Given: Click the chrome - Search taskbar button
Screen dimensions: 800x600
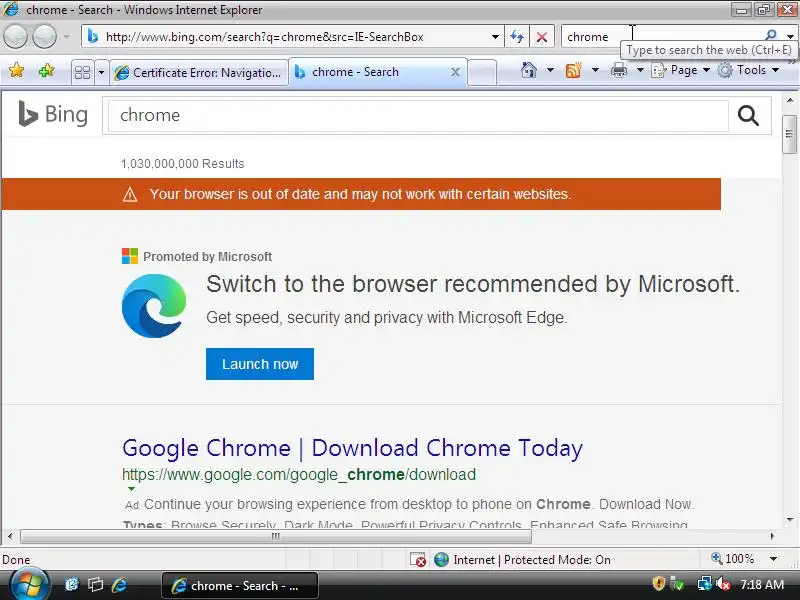Looking at the screenshot, I should coord(240,586).
